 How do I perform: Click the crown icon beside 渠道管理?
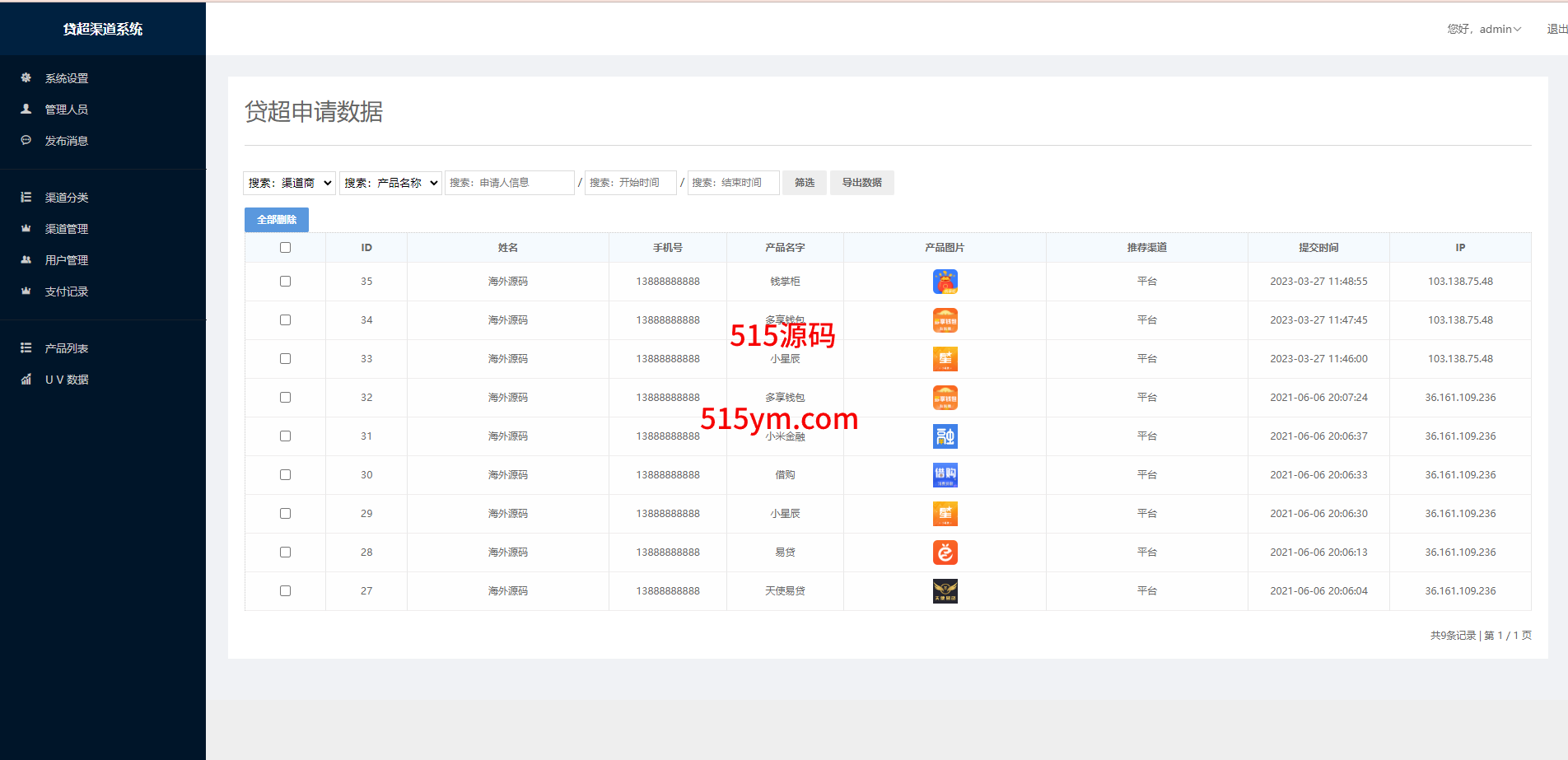click(x=26, y=229)
